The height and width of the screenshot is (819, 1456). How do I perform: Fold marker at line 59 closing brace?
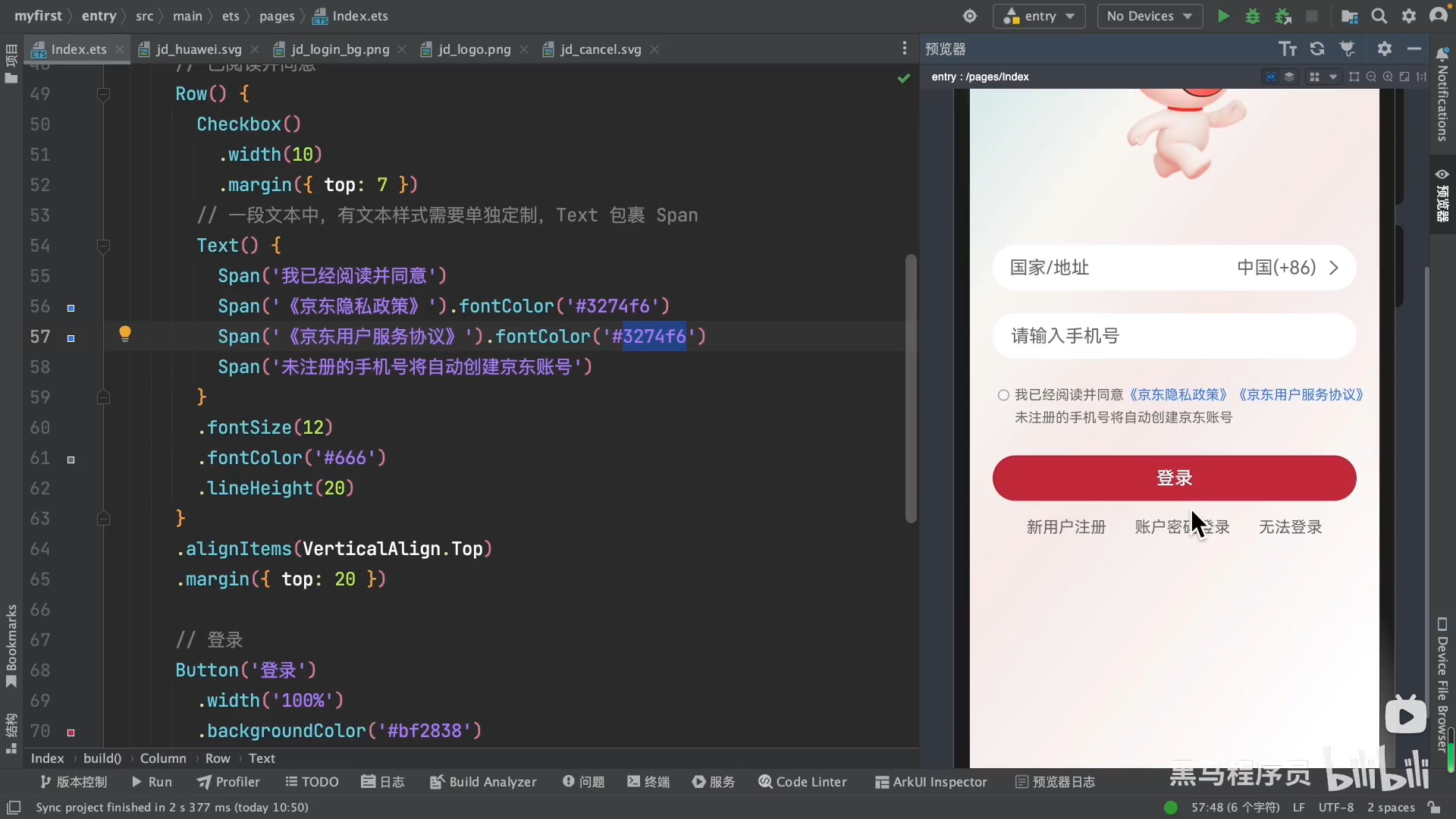104,397
